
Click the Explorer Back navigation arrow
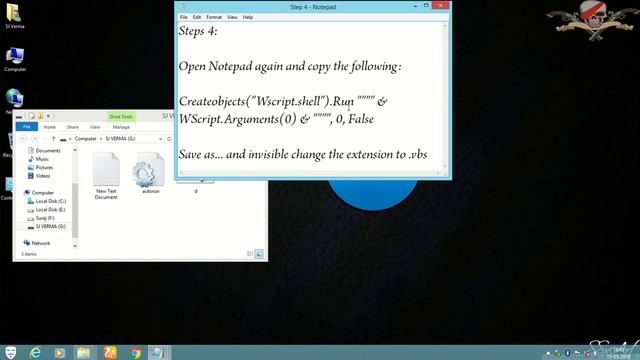(x=23, y=139)
